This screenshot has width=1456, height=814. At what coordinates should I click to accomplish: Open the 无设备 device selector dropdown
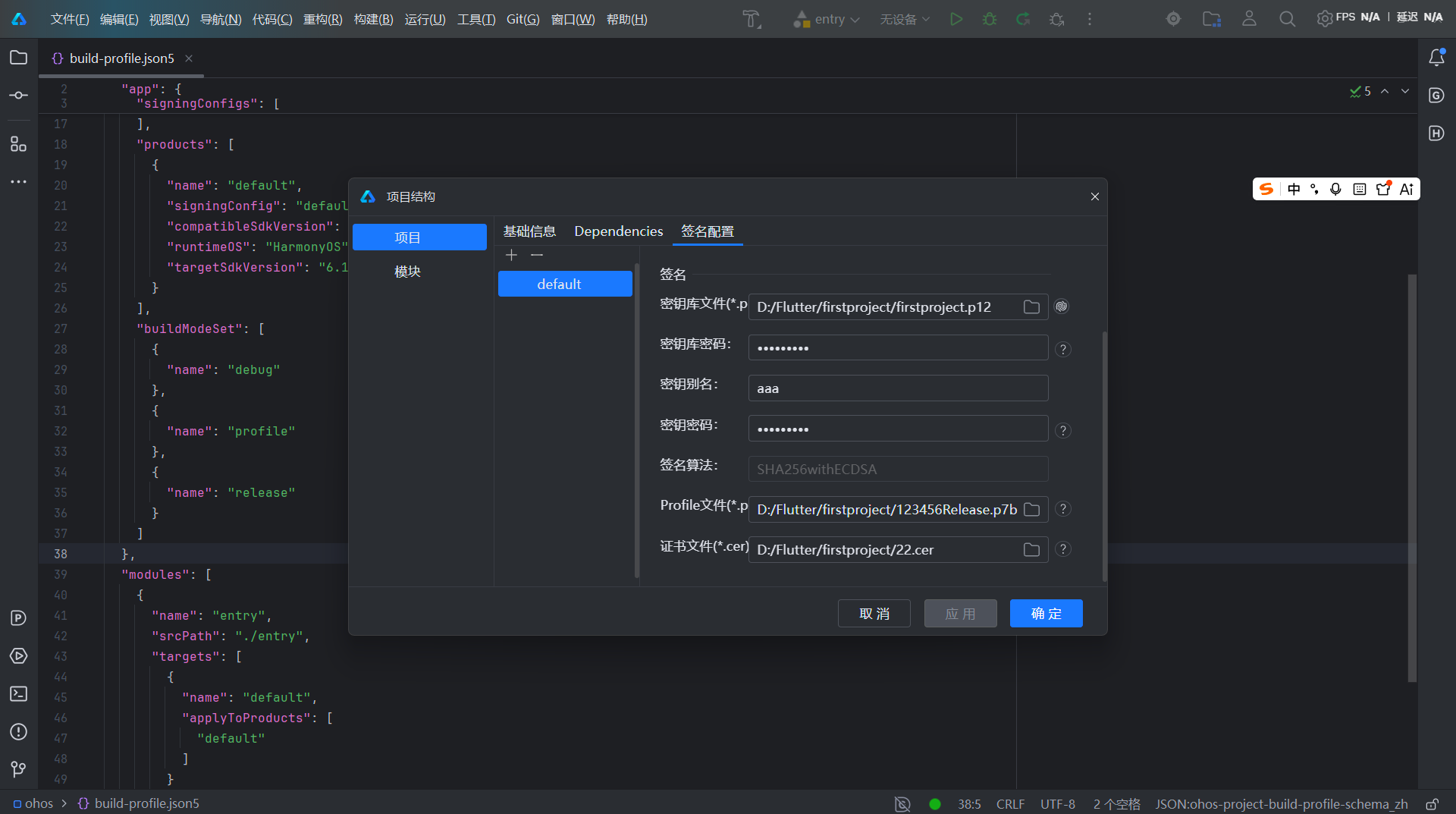point(905,19)
